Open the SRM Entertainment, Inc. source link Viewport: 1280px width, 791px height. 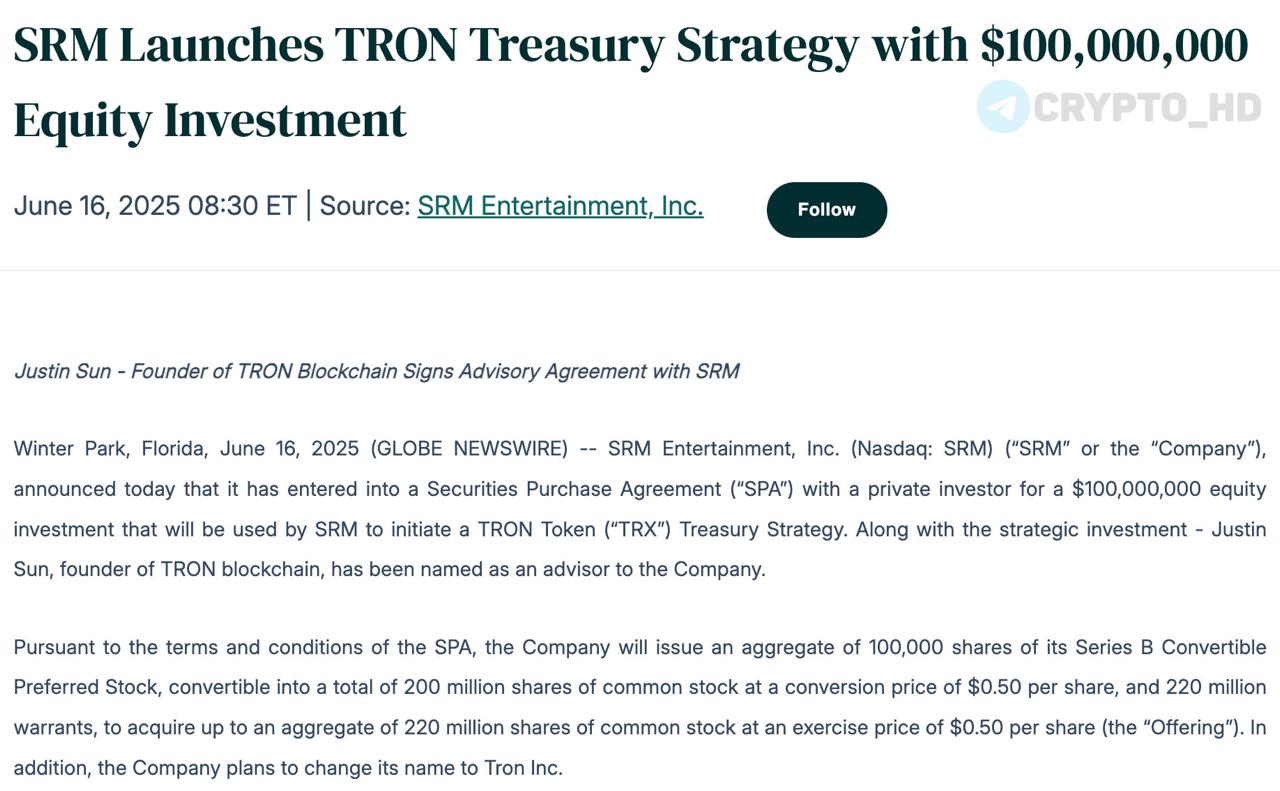(560, 206)
